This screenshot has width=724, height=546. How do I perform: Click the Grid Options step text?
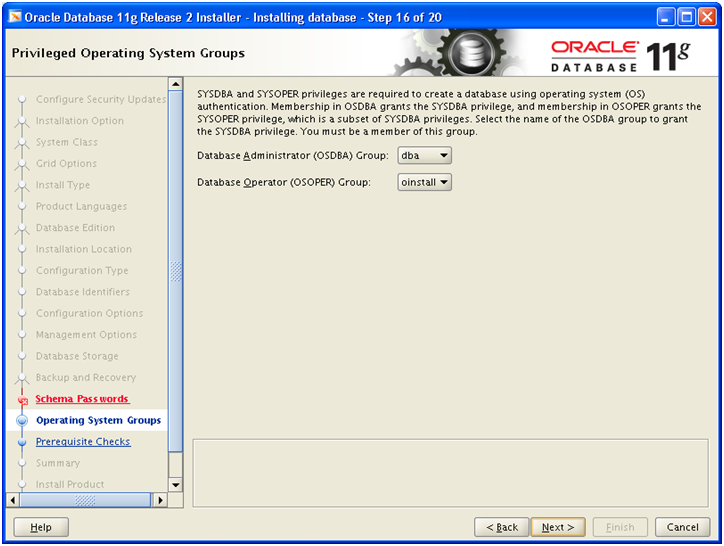coord(66,164)
